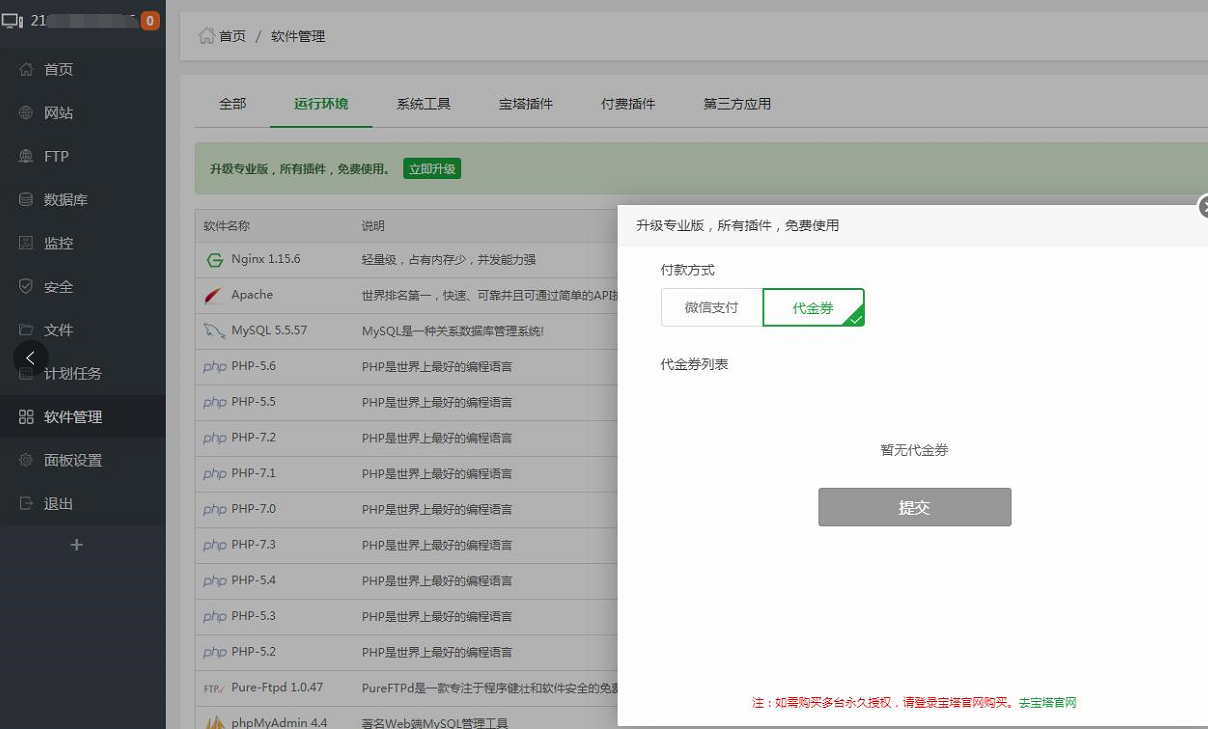This screenshot has height=729, width=1208.
Task: Click the Apache feather icon
Action: pos(213,295)
